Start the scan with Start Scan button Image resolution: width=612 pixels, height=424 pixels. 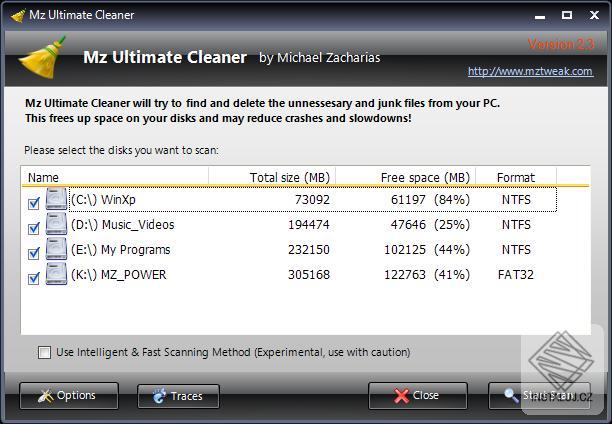[x=539, y=395]
